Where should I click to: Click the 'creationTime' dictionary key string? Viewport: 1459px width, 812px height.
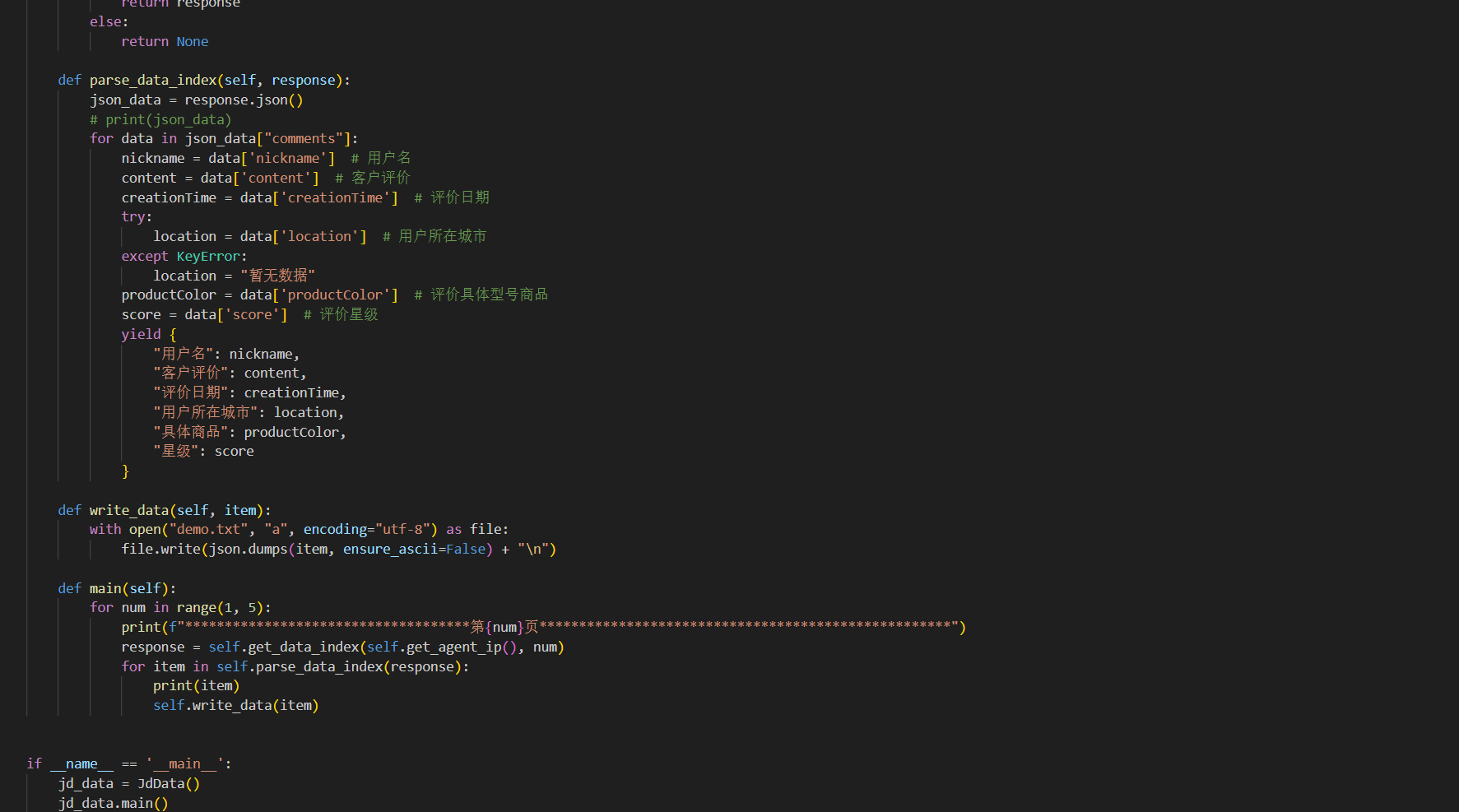336,197
